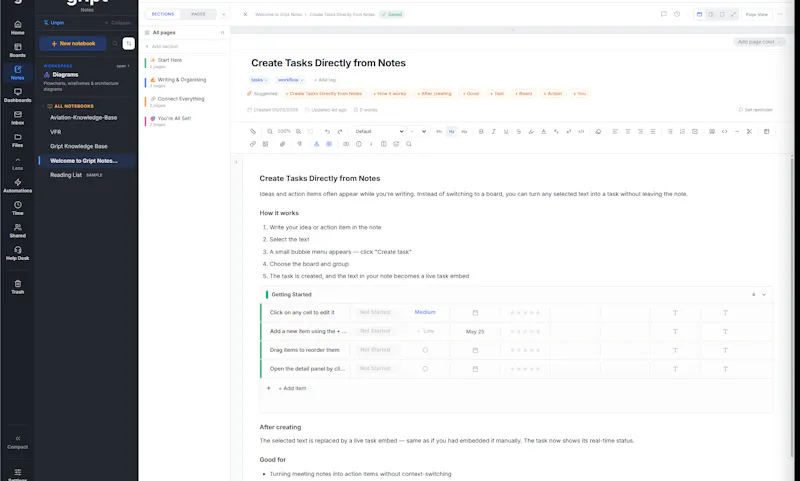Open the tasks tag dropdown

259,80
